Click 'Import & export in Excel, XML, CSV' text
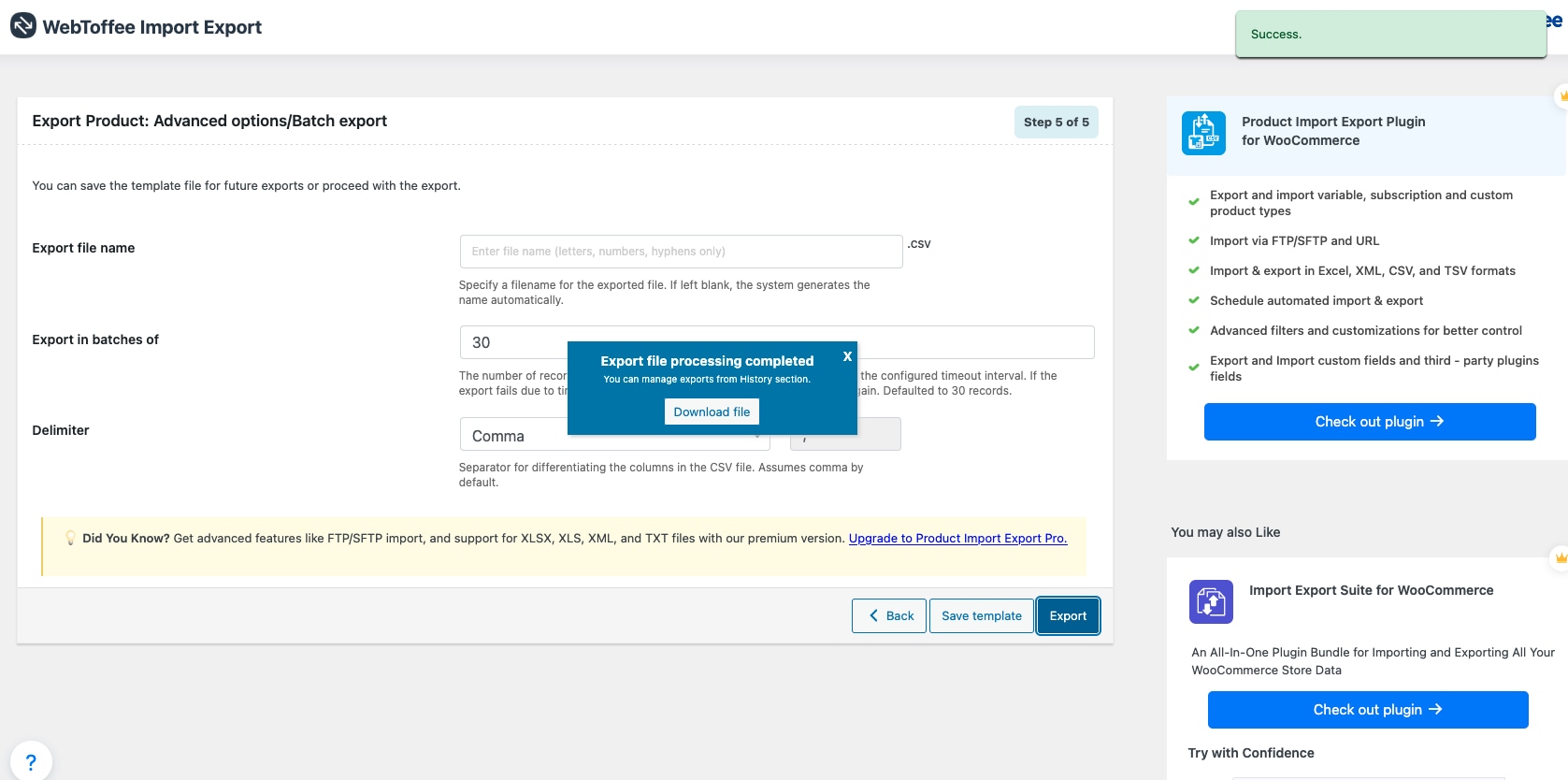 tap(1362, 270)
